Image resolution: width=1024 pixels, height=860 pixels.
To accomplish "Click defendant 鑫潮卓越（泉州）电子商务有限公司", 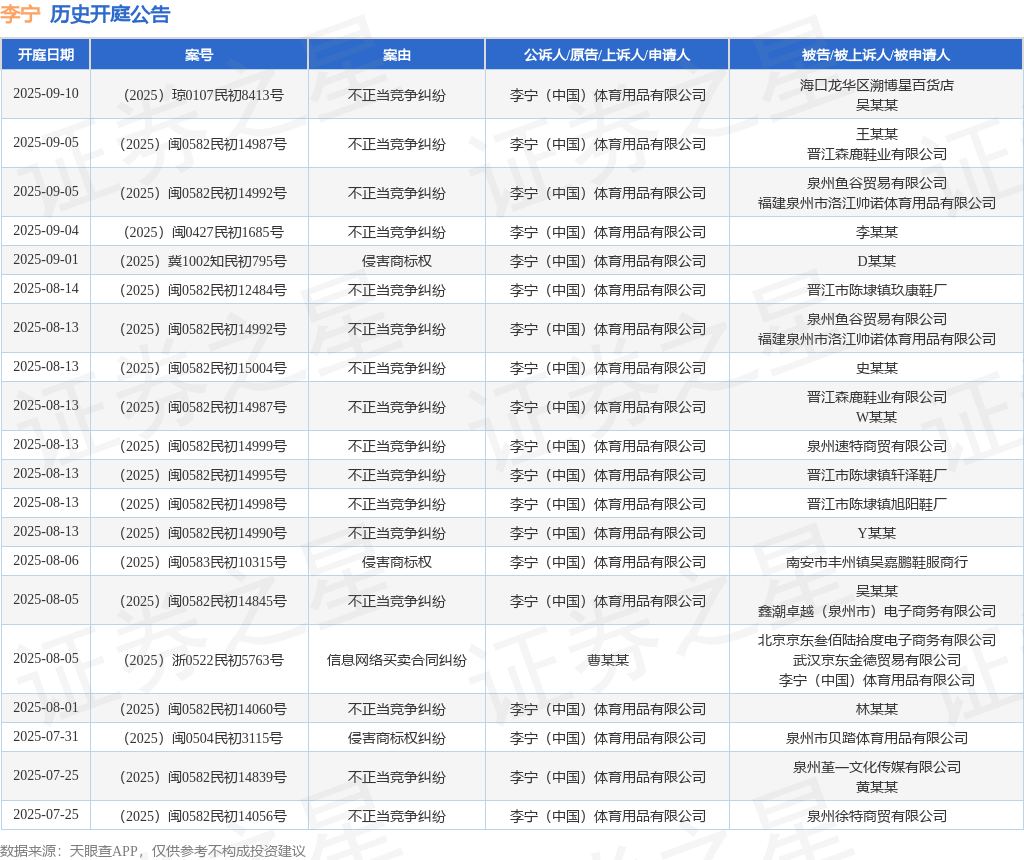I will [876, 611].
